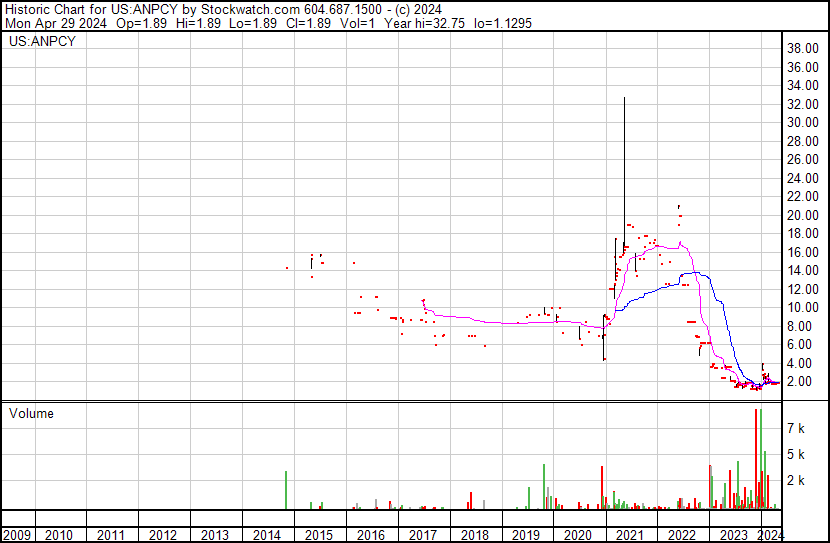
Task: Click the 18.00 price axis label
Action: tap(803, 233)
